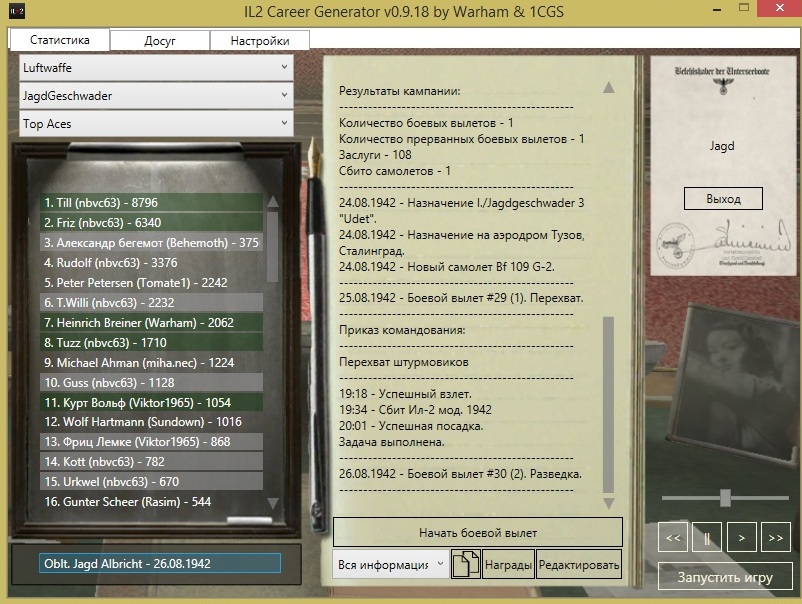The height and width of the screenshot is (604, 802).
Task: Pause the music player
Action: click(707, 538)
